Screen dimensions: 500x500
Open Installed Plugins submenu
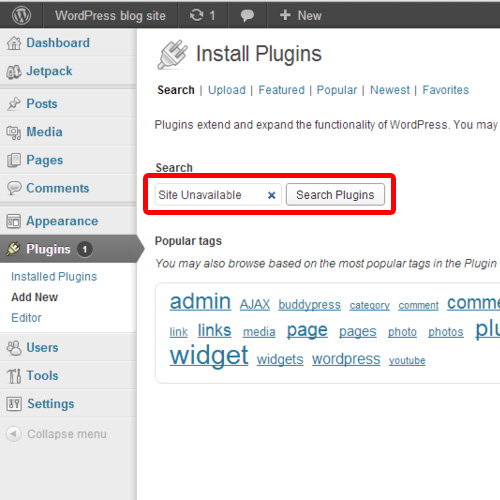coord(54,277)
